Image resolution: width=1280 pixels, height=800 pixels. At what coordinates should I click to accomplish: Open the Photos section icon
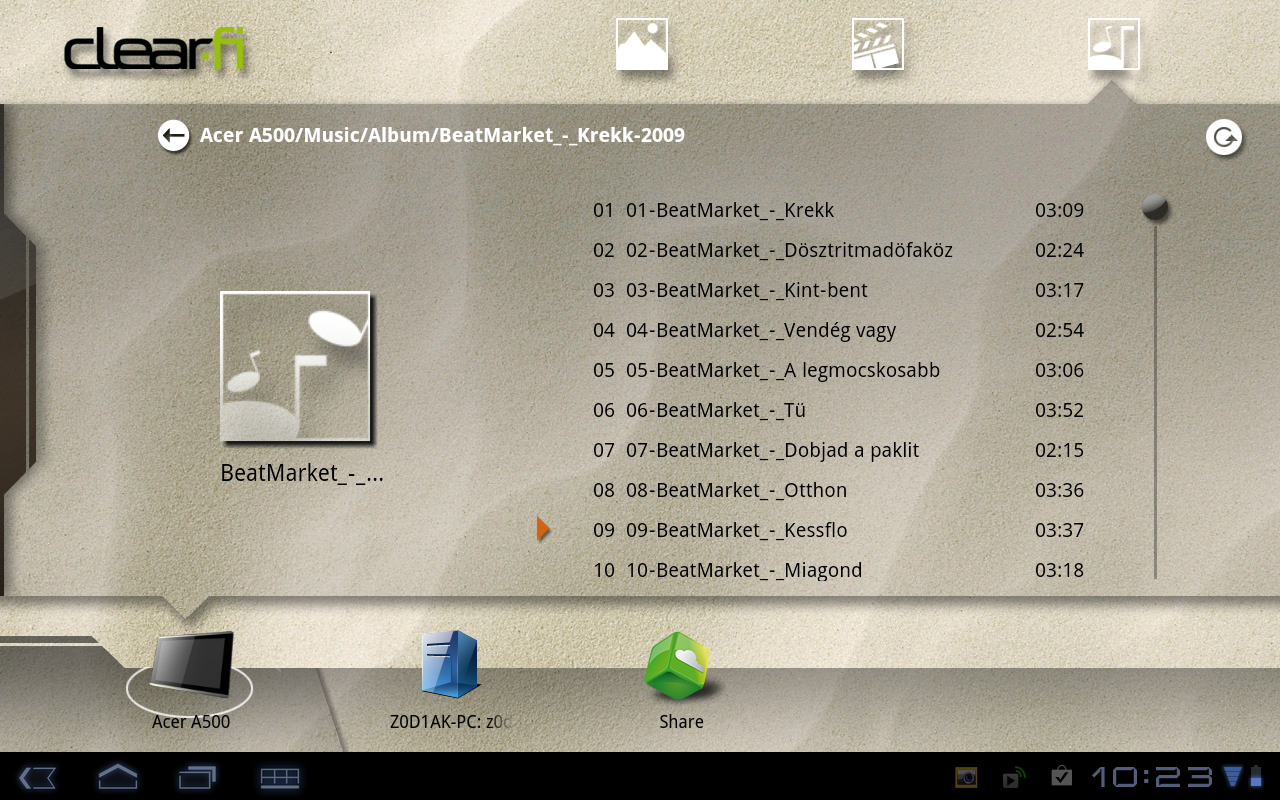pyautogui.click(x=641, y=45)
